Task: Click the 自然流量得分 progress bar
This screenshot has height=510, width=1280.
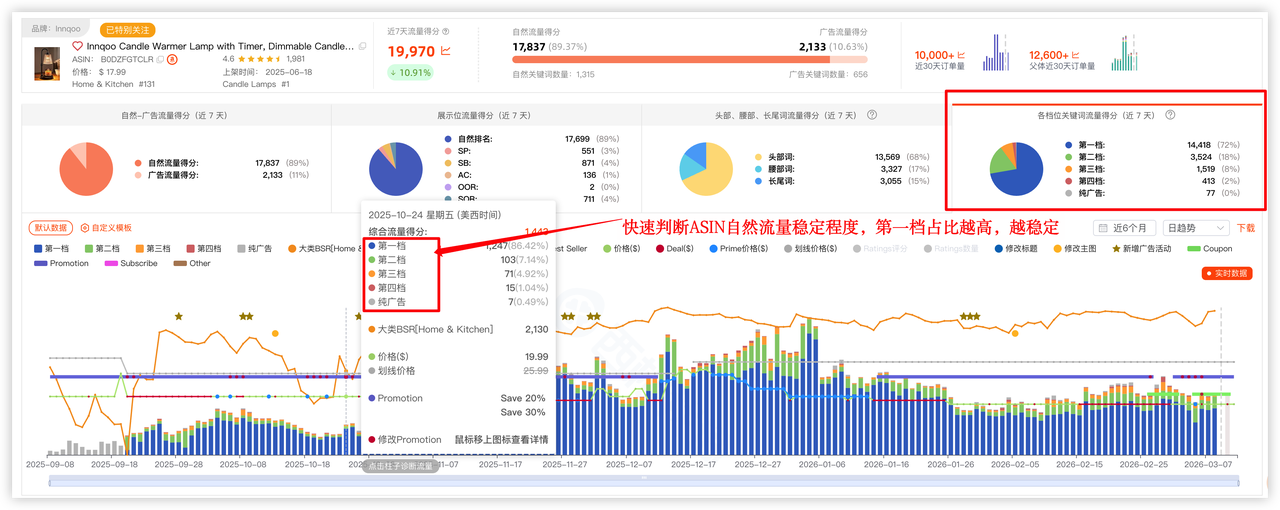Action: point(690,60)
